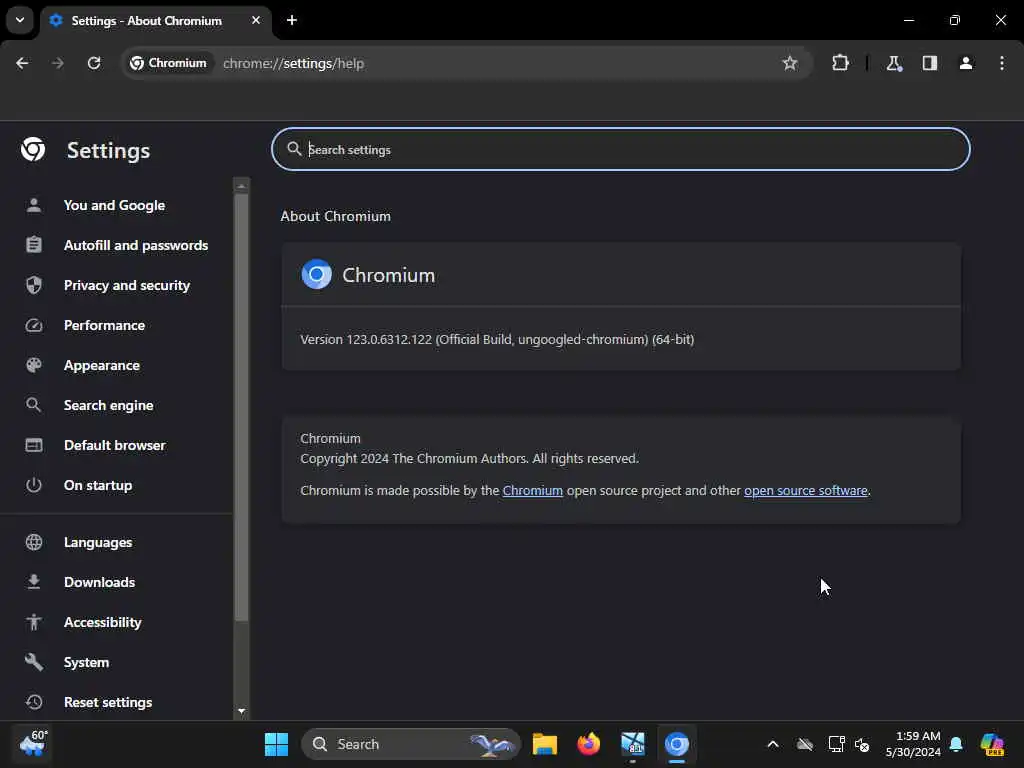Open the Chrome Labs flask icon
The image size is (1024, 768).
[894, 63]
